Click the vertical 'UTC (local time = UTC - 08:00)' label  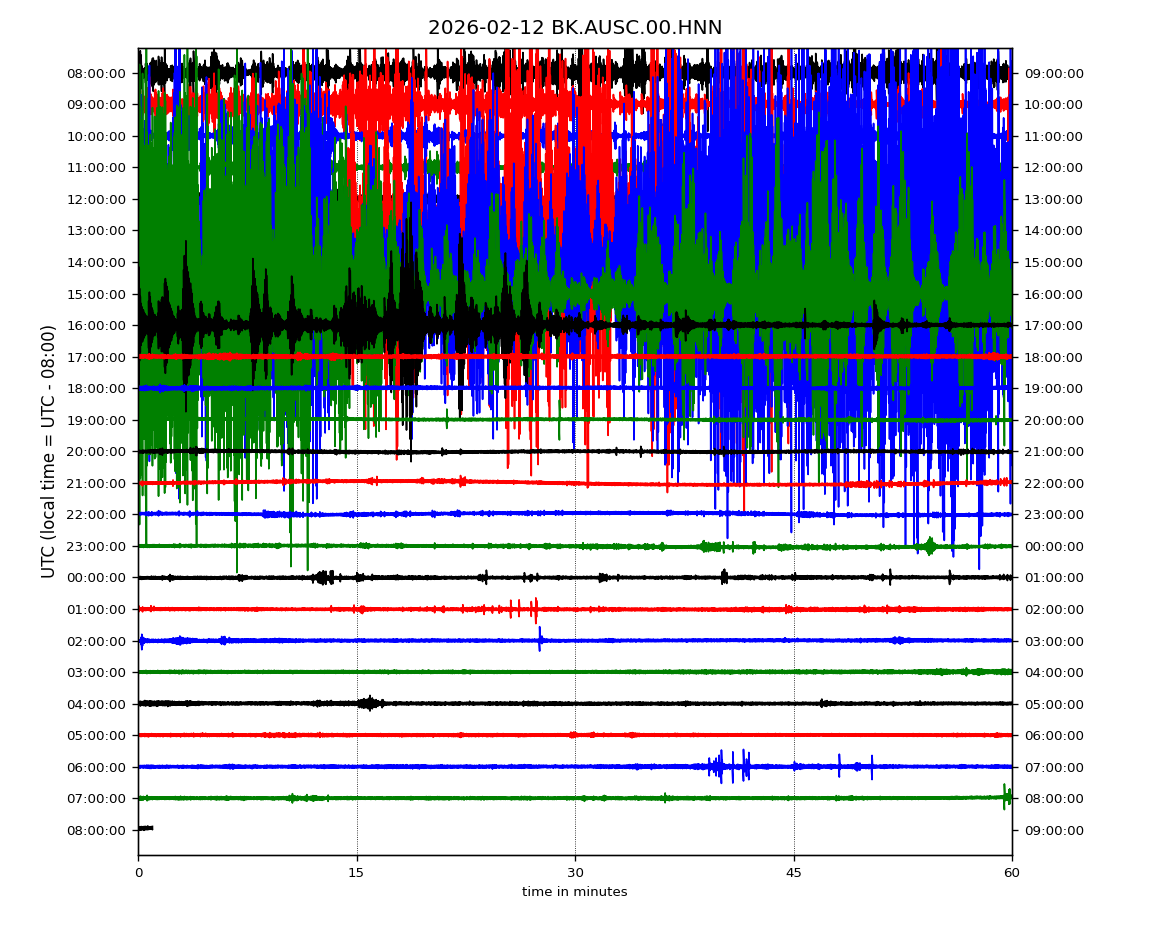click(x=49, y=451)
